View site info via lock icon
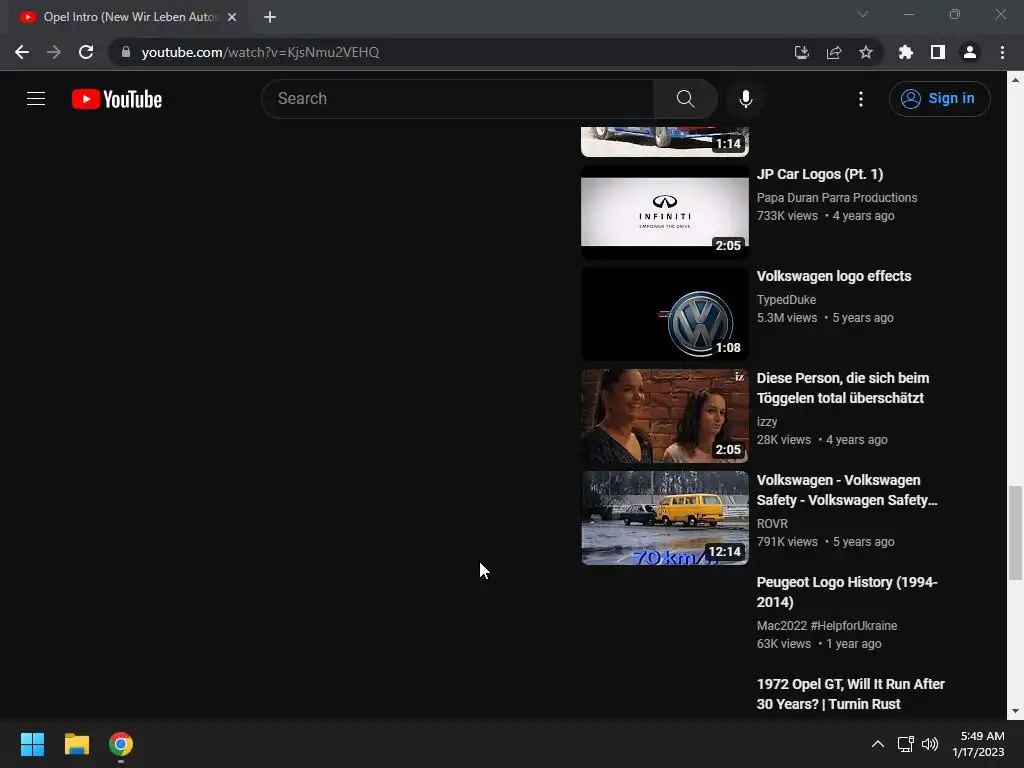This screenshot has width=1024, height=768. coord(126,52)
